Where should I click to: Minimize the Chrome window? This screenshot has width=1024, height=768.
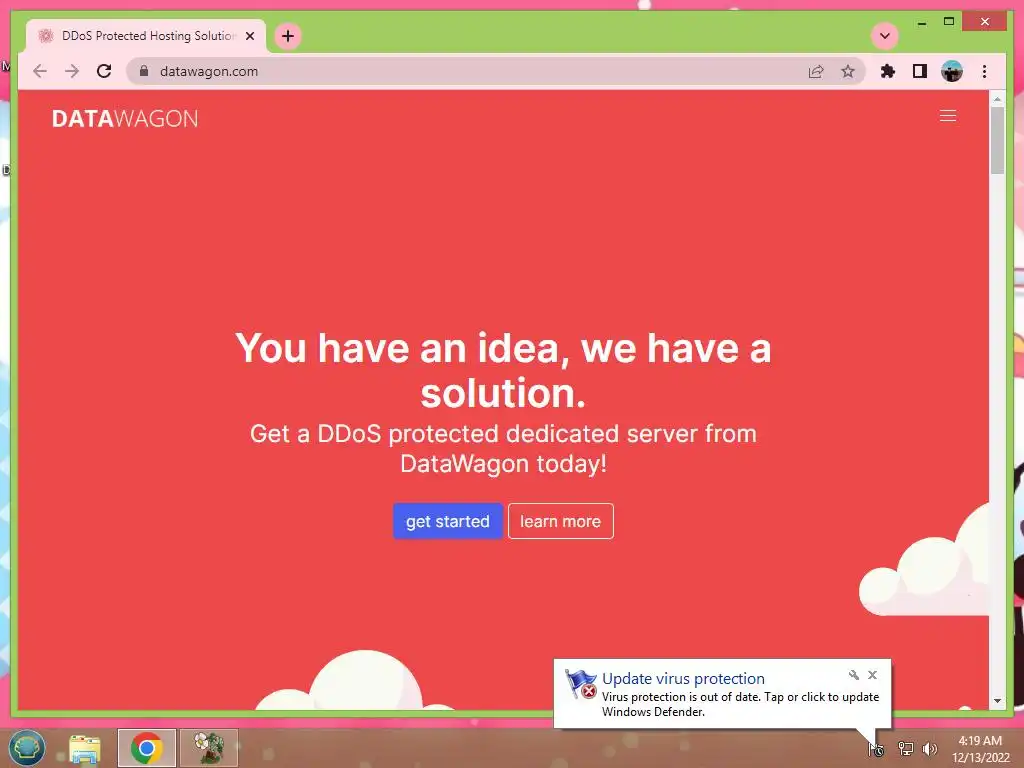(921, 22)
